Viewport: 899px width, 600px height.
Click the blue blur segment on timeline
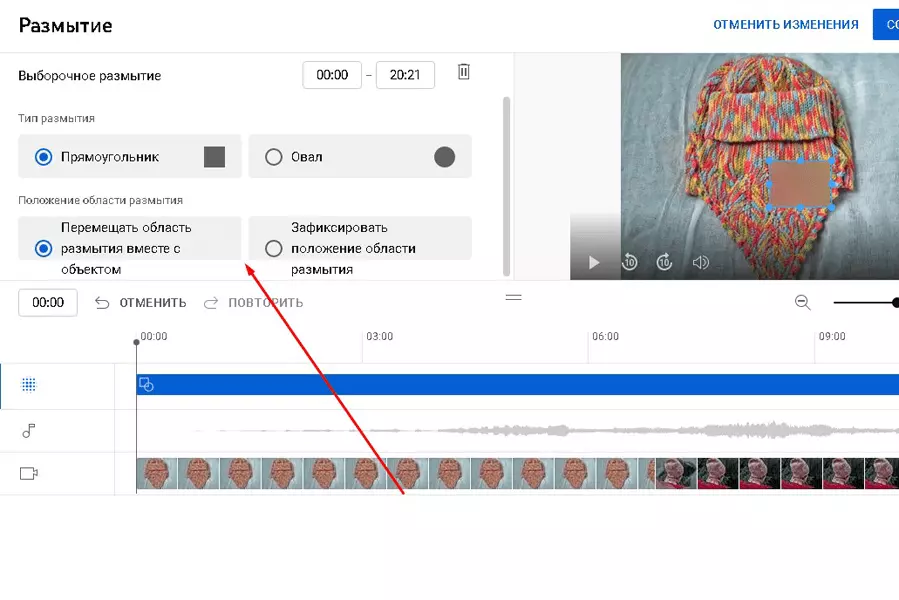pyautogui.click(x=518, y=384)
